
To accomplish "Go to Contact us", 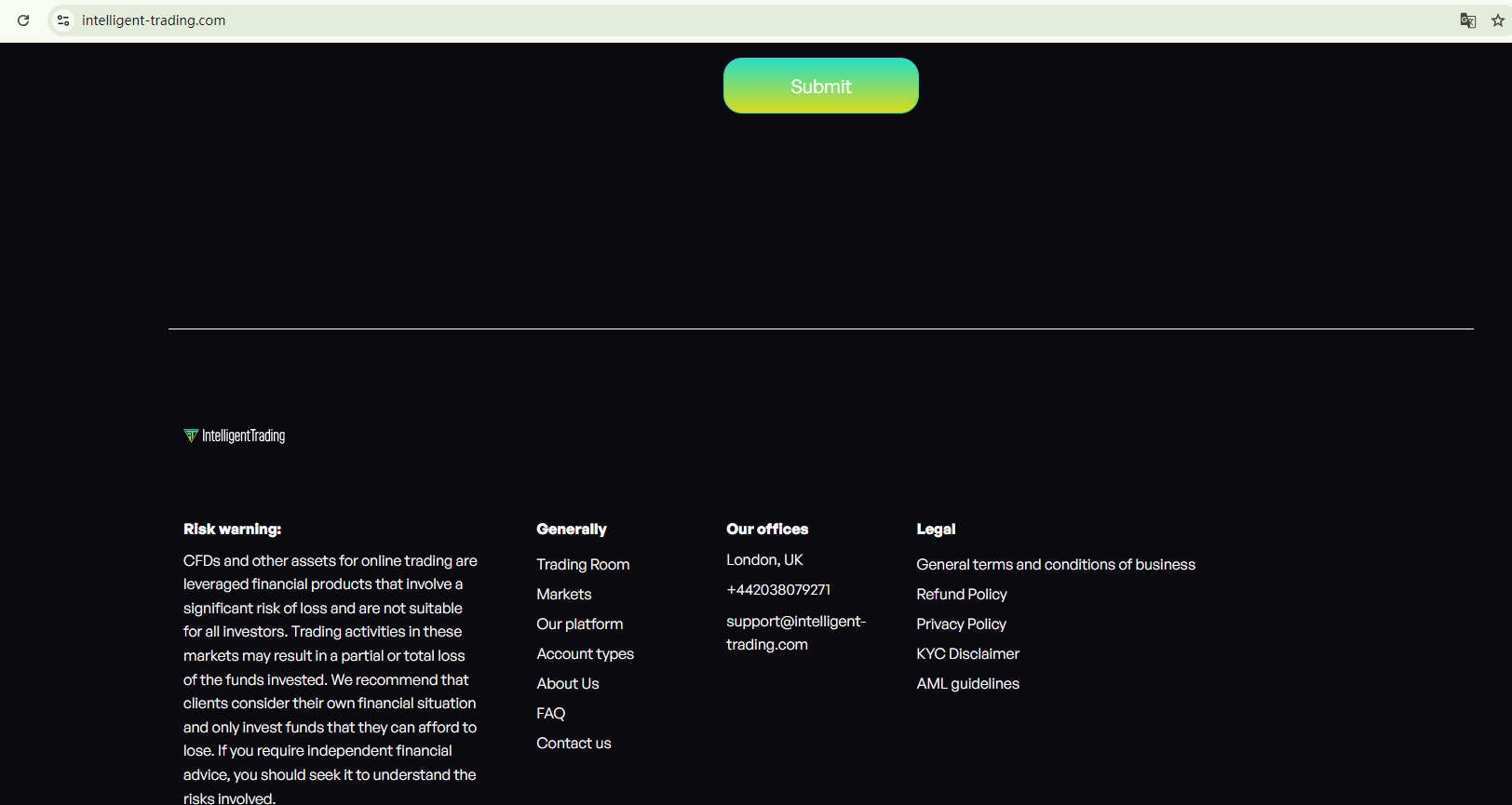I will pyautogui.click(x=574, y=743).
